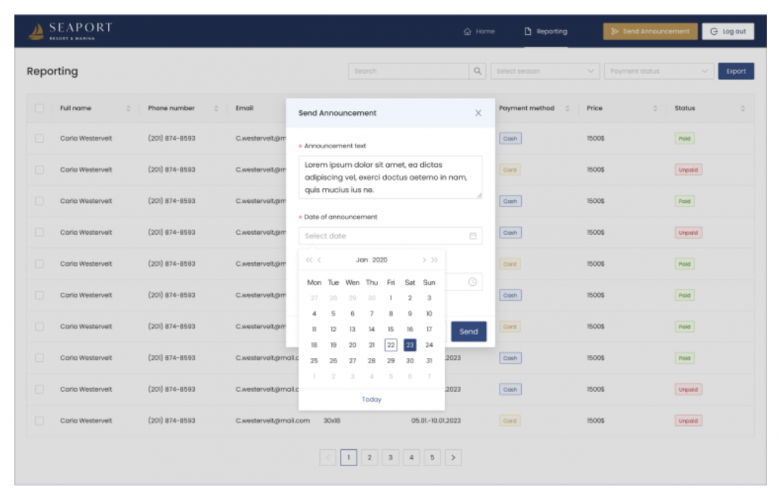Go to next year in calendar
780x500 pixels.
(434, 260)
